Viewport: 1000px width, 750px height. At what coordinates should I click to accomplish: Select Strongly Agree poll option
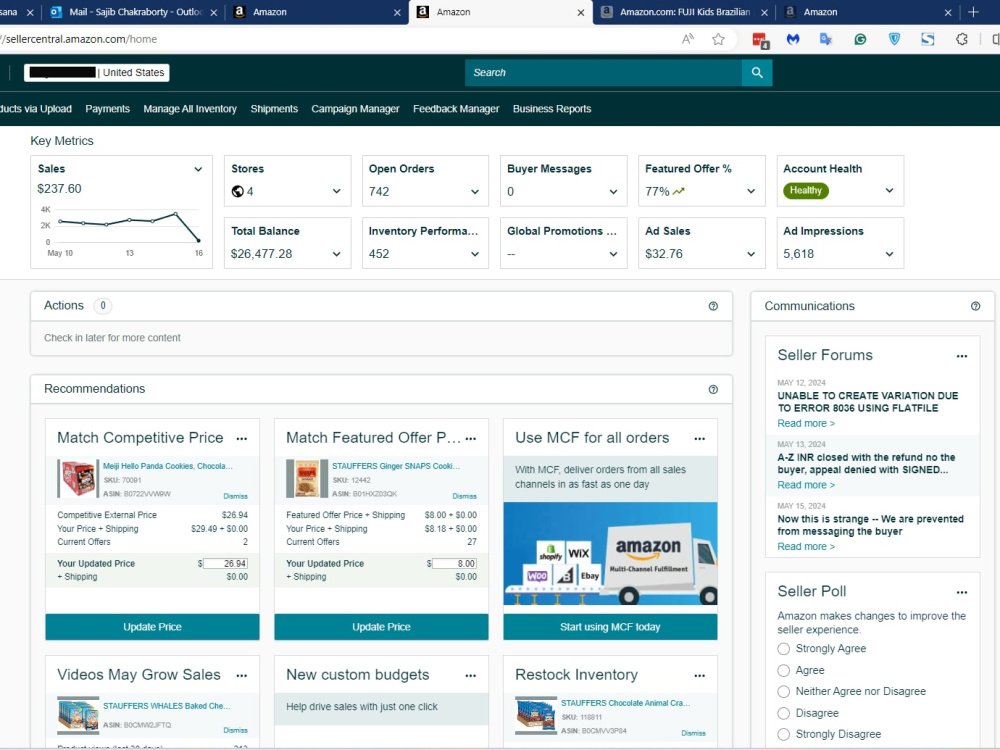pos(784,649)
